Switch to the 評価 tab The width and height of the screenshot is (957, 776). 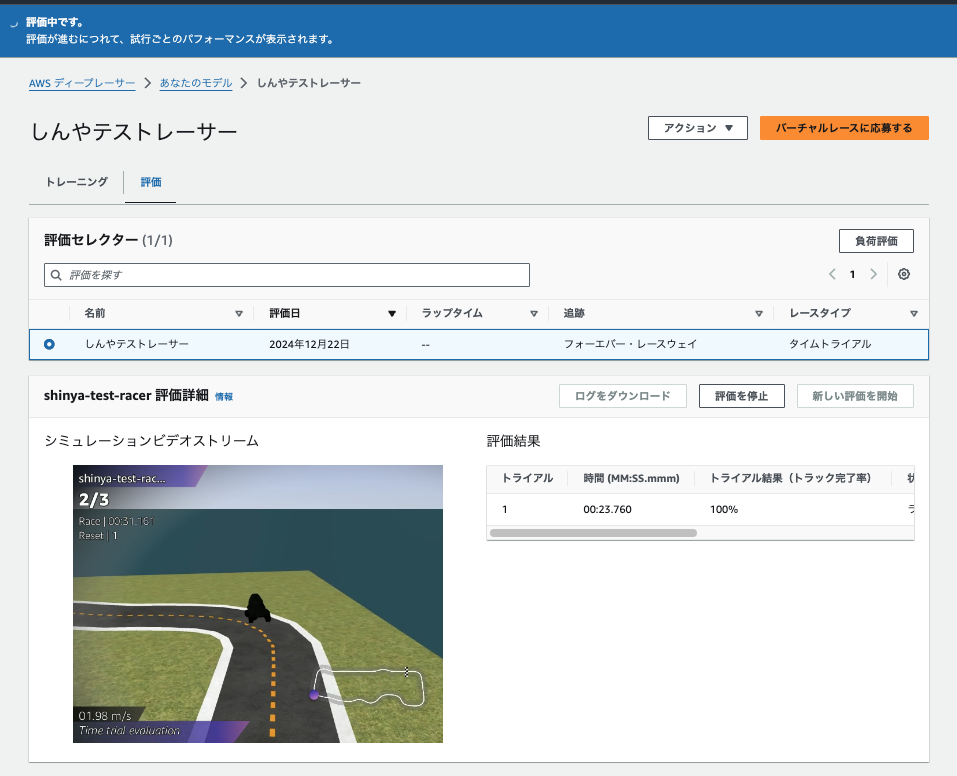pos(150,182)
